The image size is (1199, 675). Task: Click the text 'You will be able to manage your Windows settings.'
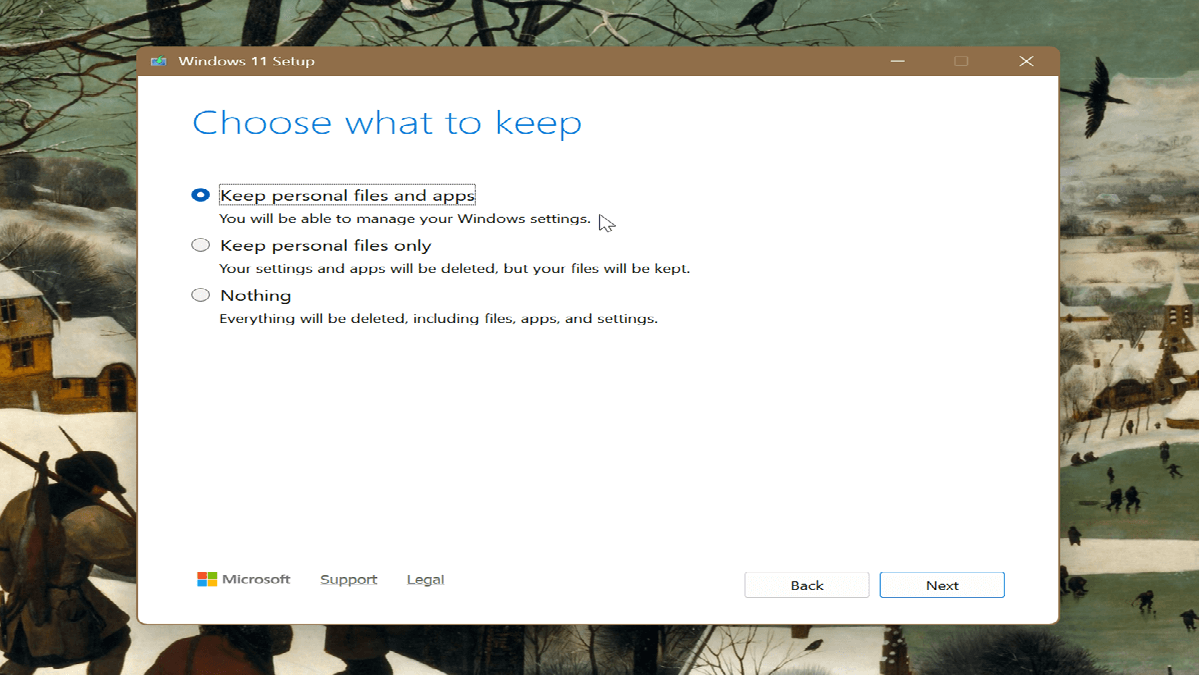pyautogui.click(x=405, y=219)
